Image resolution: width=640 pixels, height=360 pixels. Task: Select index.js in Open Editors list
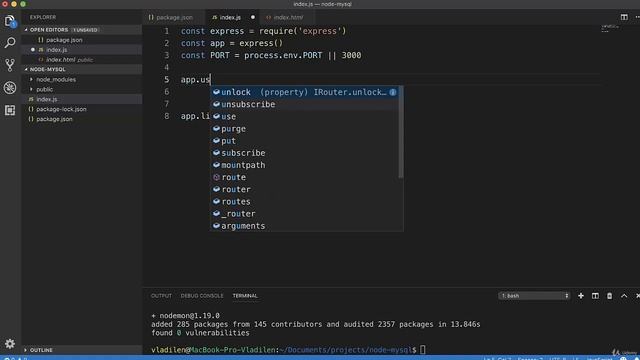pyautogui.click(x=82, y=50)
